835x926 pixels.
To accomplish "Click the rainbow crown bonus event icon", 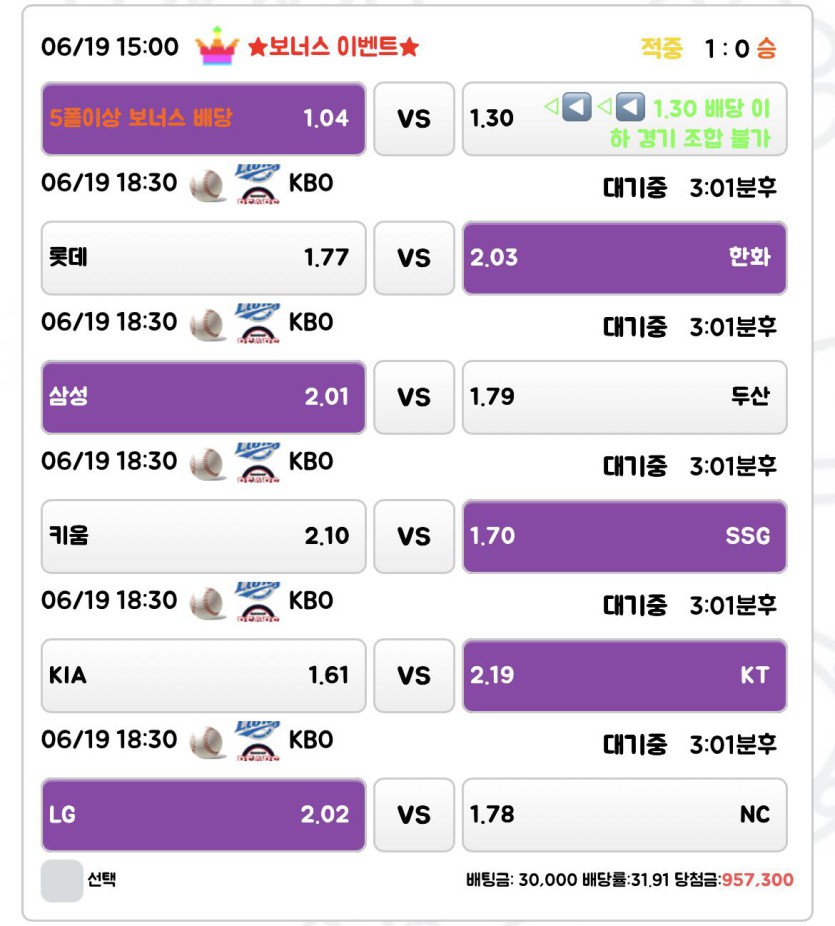I will 217,46.
